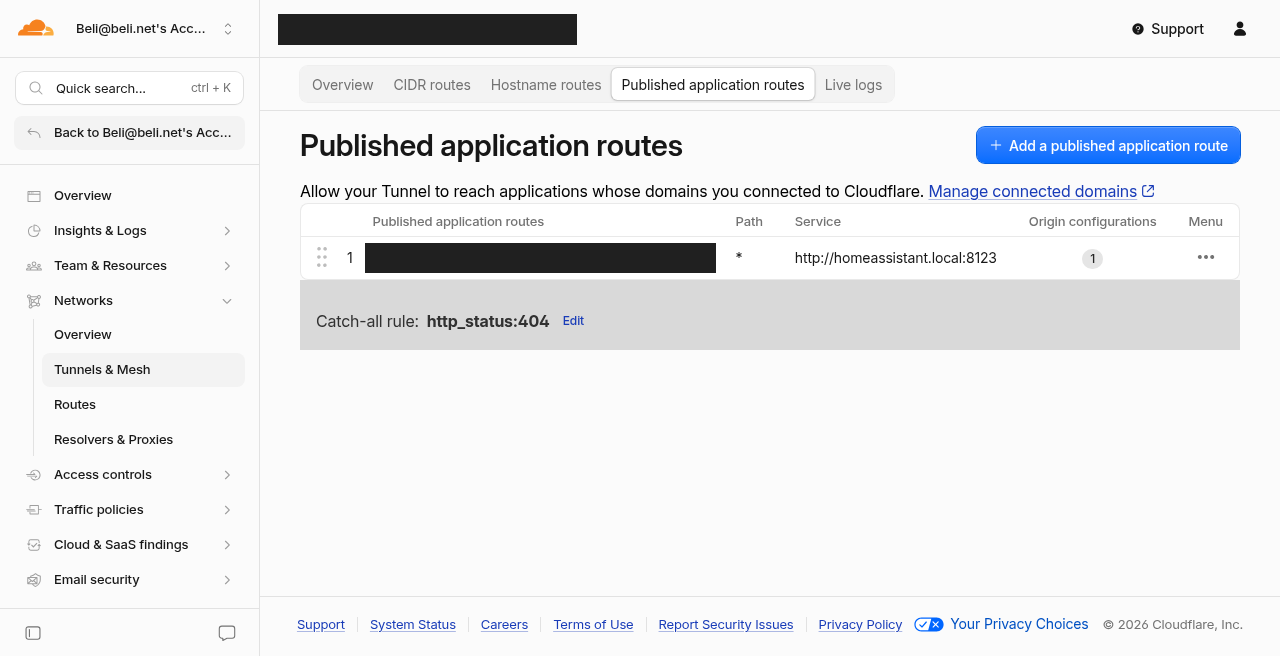The image size is (1280, 656).
Task: Open Terms of Use footer link
Action: tap(593, 625)
